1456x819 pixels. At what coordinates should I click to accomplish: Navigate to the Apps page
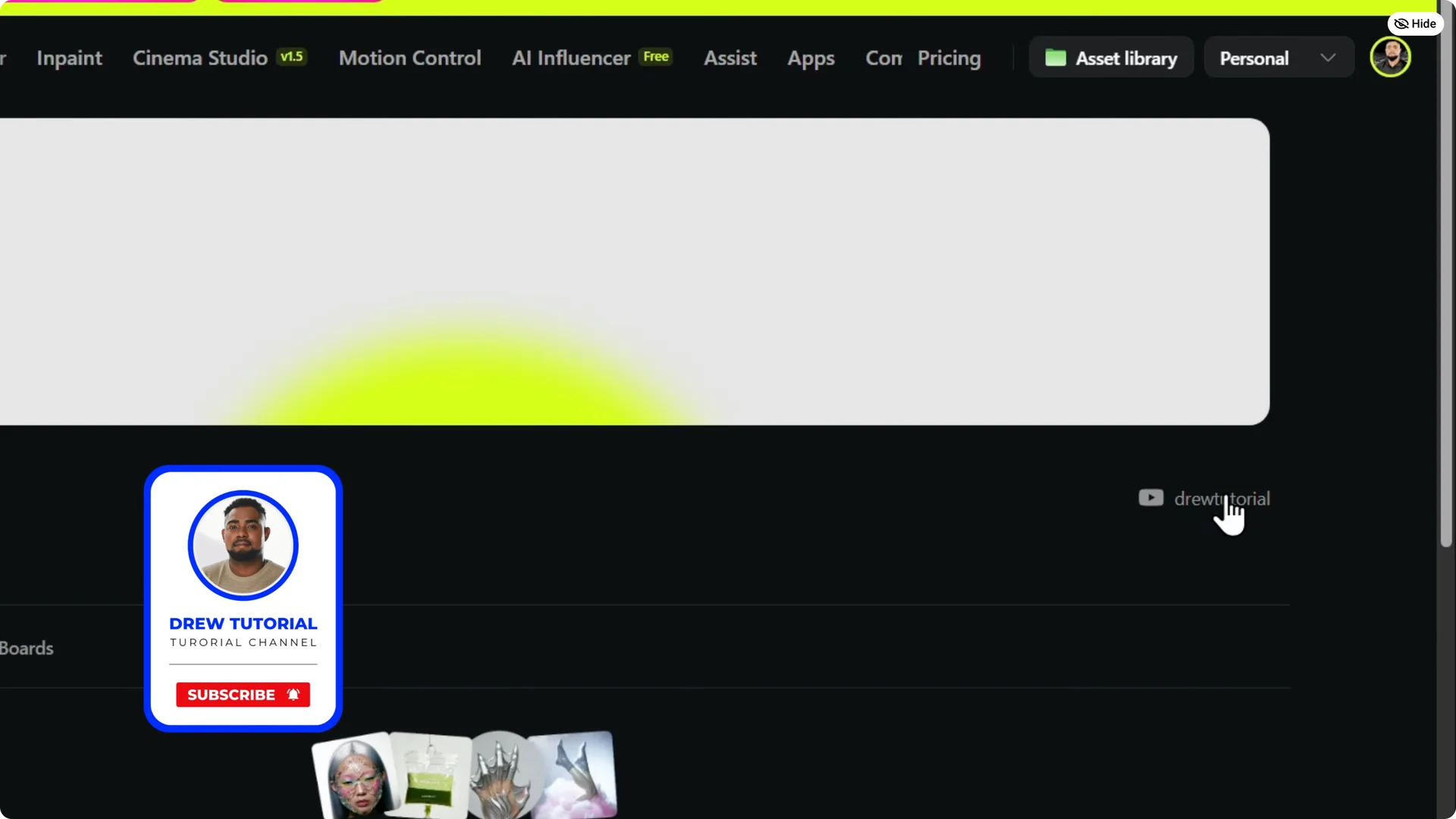811,58
